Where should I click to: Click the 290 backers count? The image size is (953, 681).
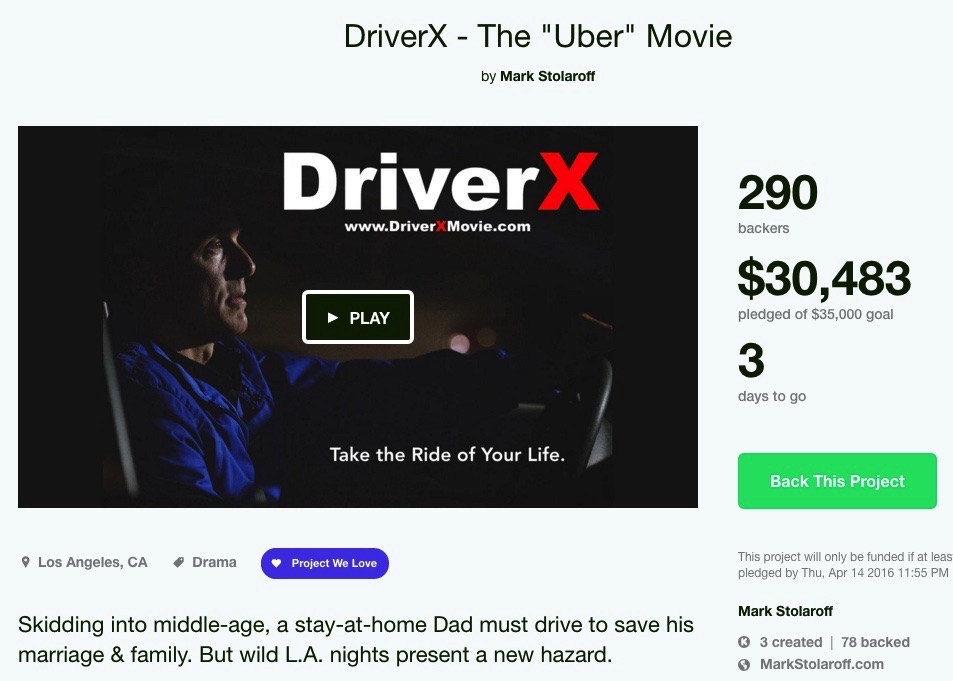coord(777,203)
